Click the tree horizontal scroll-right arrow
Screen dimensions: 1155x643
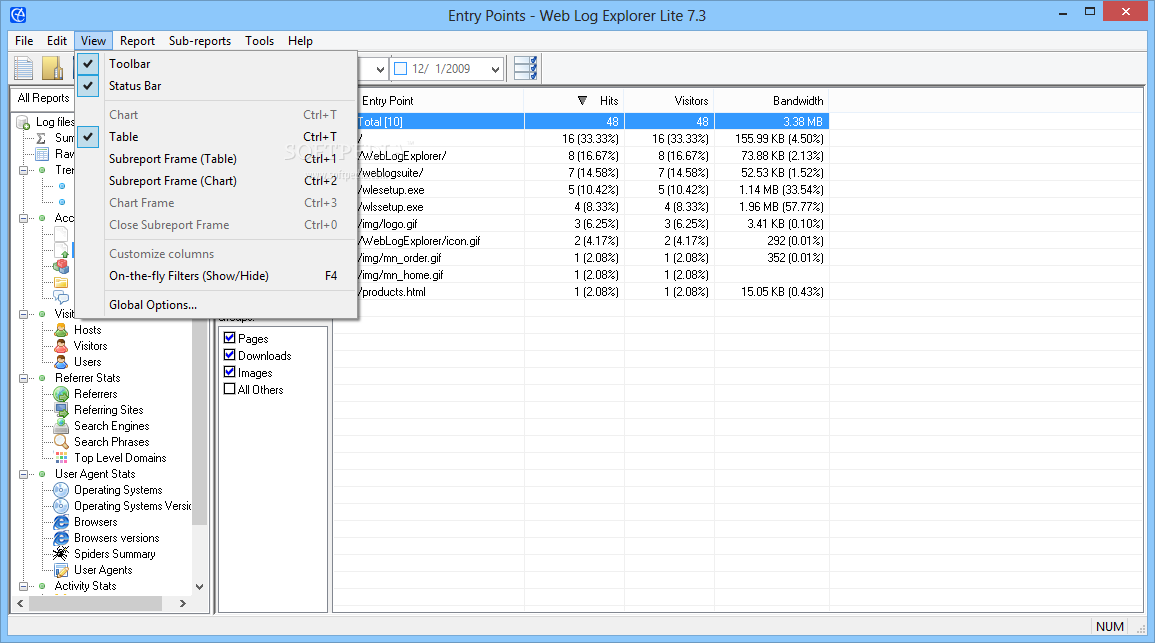pyautogui.click(x=183, y=603)
